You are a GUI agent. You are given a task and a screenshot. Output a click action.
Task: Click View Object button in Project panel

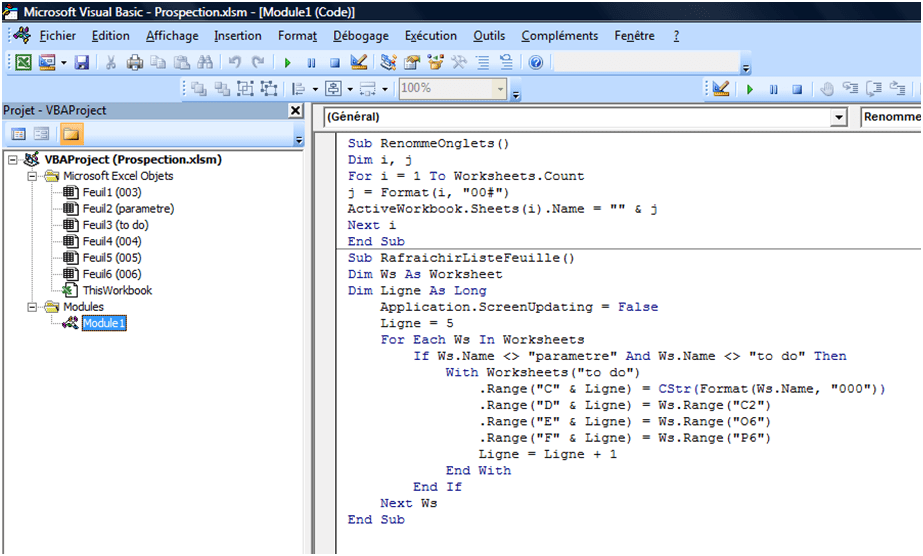42,134
